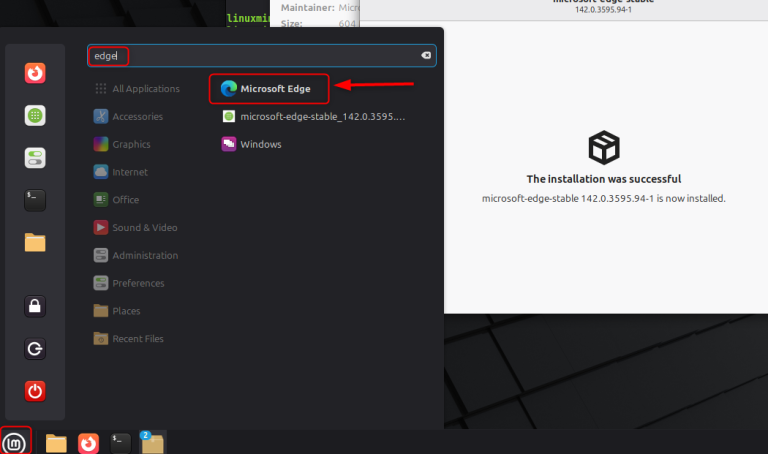The image size is (768, 454).
Task: Click the package box icon in installer window
Action: click(x=603, y=147)
